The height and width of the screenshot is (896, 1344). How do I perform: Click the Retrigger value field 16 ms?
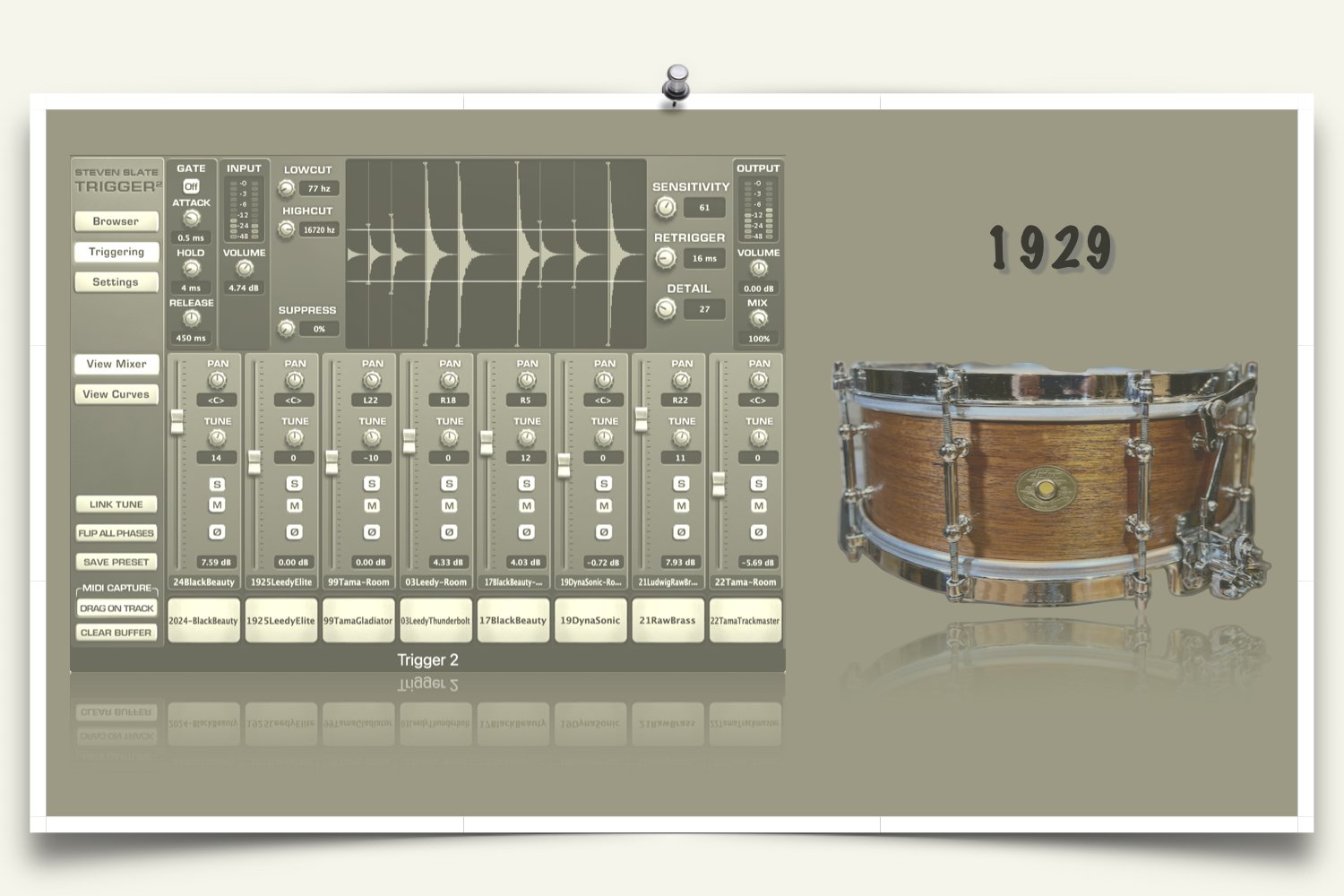704,259
